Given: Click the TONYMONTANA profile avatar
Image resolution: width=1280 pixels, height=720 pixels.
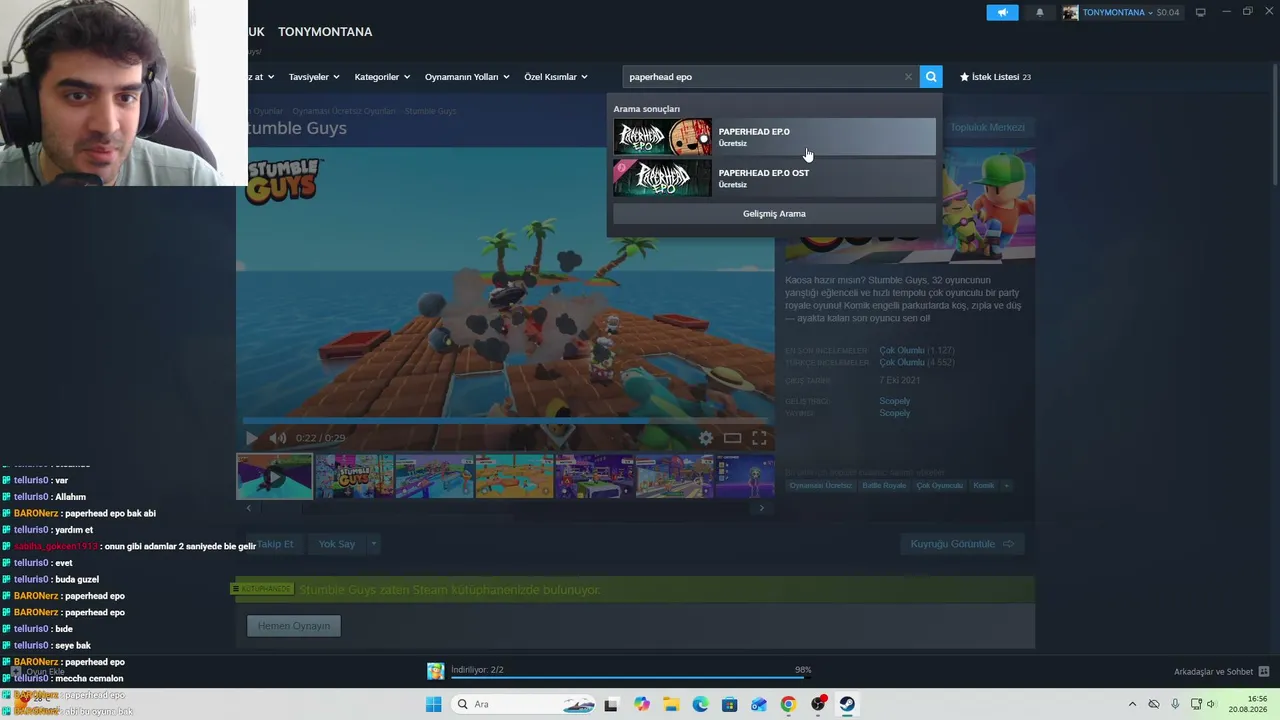Looking at the screenshot, I should (x=1070, y=13).
